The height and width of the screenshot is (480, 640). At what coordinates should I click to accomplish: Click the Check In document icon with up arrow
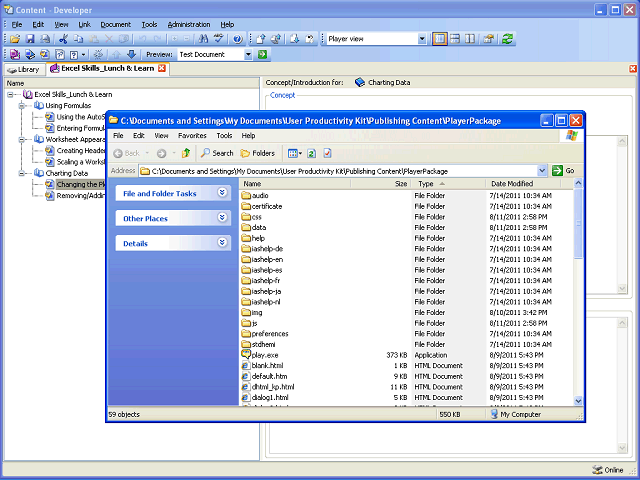click(x=261, y=39)
